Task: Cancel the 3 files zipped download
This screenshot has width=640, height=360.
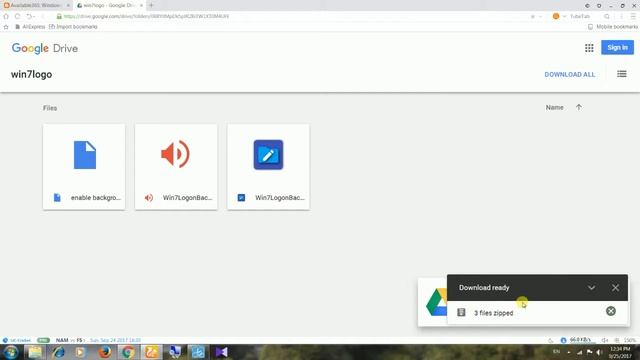Action: (611, 311)
